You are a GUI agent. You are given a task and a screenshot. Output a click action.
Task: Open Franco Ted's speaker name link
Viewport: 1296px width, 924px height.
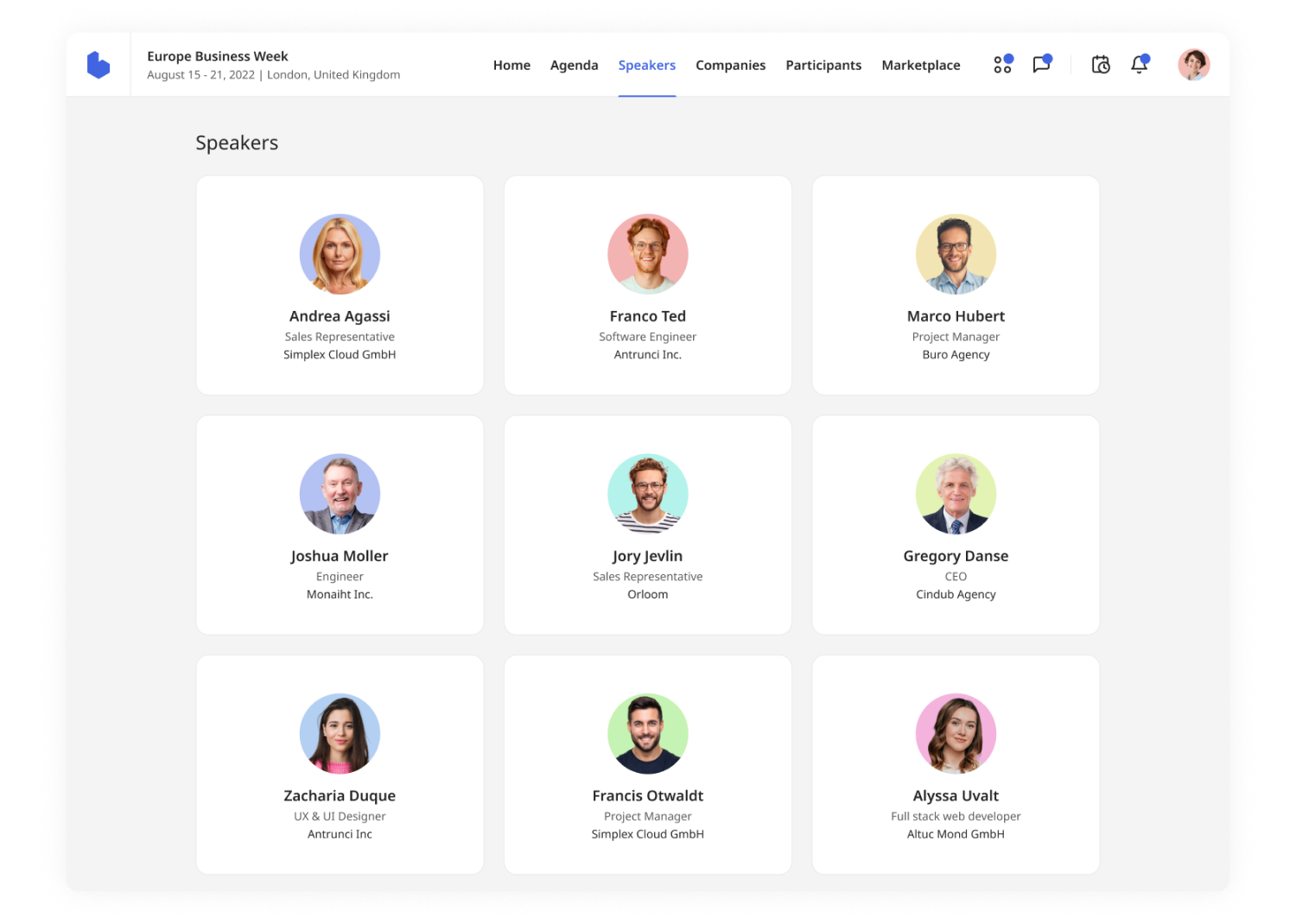pyautogui.click(x=647, y=316)
